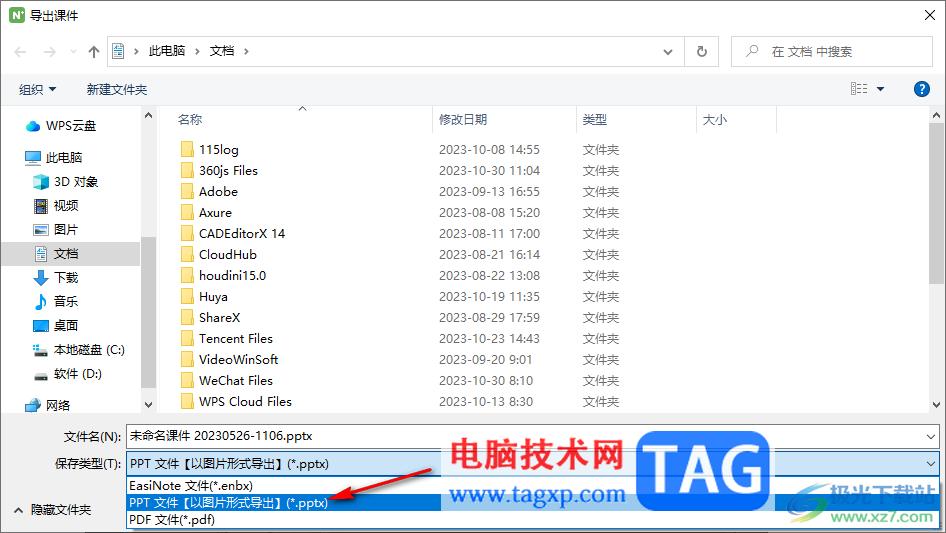Click 文档 in the address breadcrumb

(x=221, y=51)
